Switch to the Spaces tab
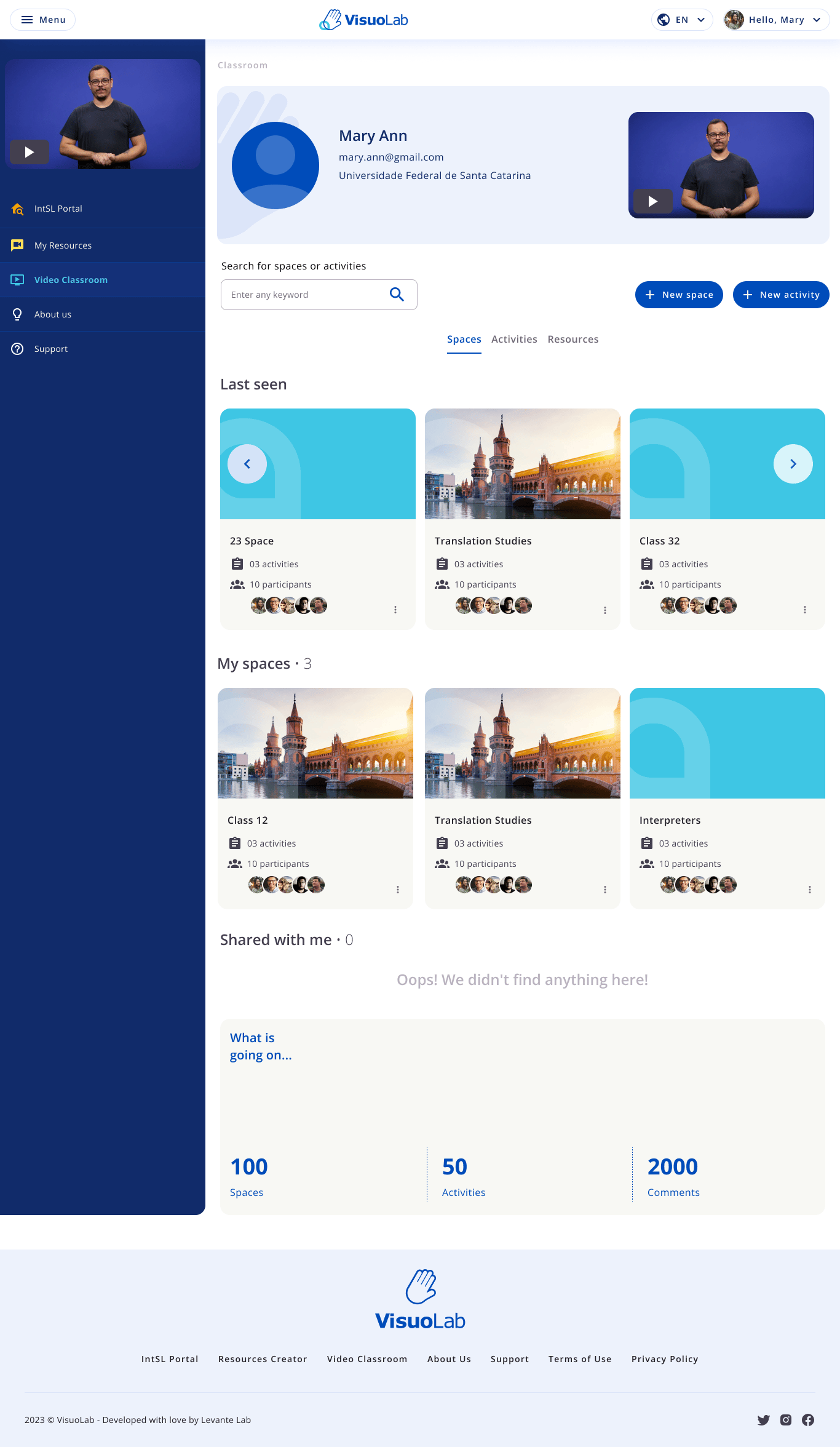Screen dimensions: 840x1447 click(464, 340)
